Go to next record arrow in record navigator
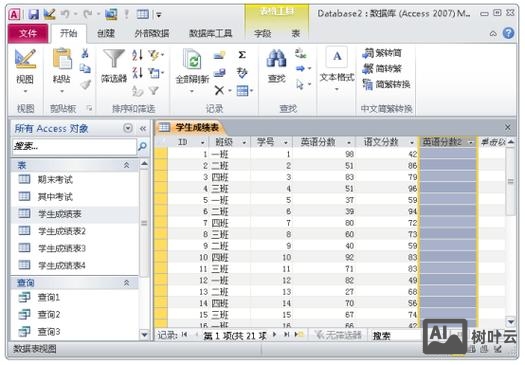This screenshot has height=365, width=525. click(275, 335)
